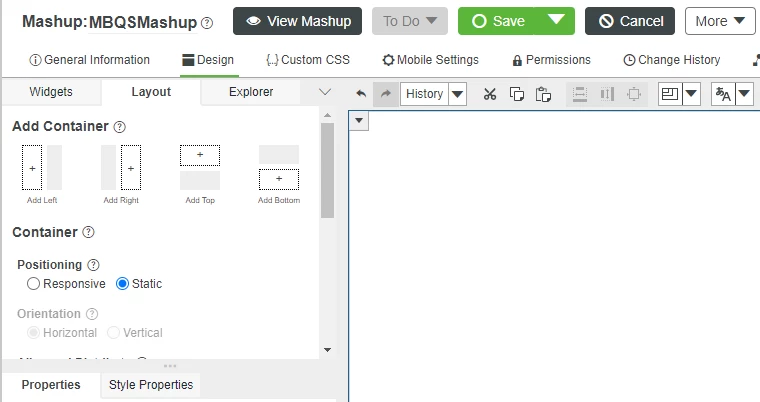Switch to the Explorer panel tab

pos(251,92)
